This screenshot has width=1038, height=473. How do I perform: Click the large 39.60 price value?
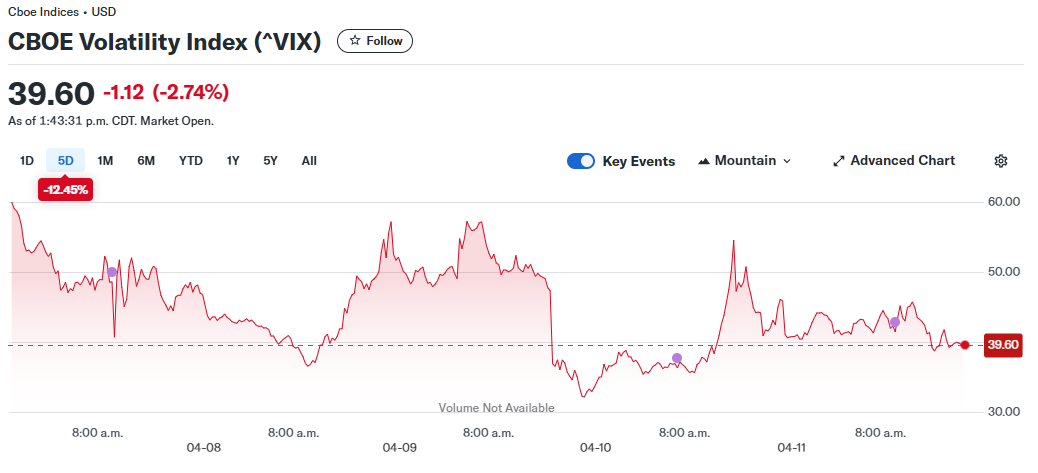52,93
